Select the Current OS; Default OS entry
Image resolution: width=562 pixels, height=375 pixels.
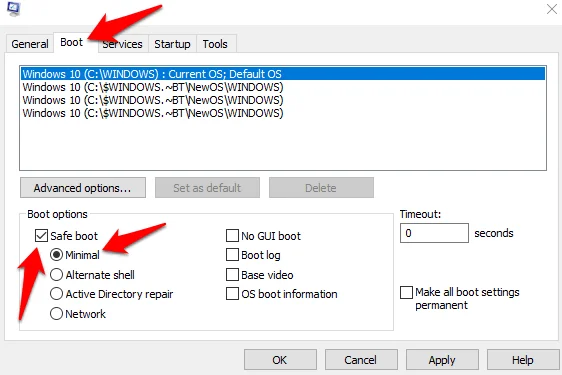click(x=283, y=74)
